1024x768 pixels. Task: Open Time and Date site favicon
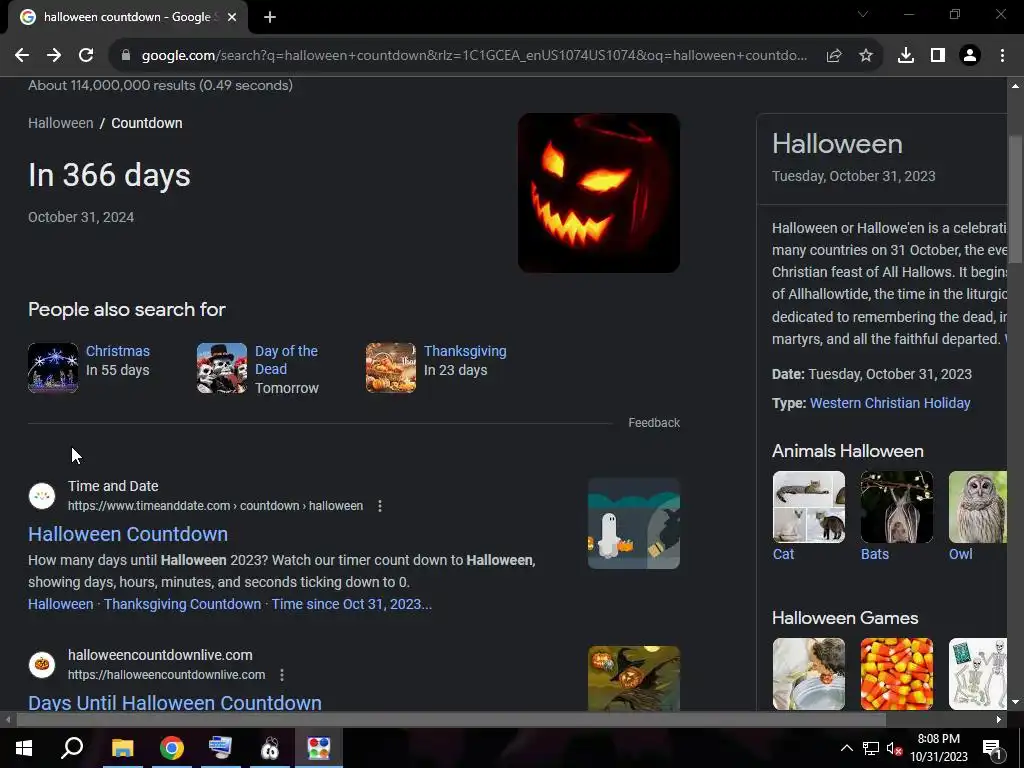tap(42, 496)
